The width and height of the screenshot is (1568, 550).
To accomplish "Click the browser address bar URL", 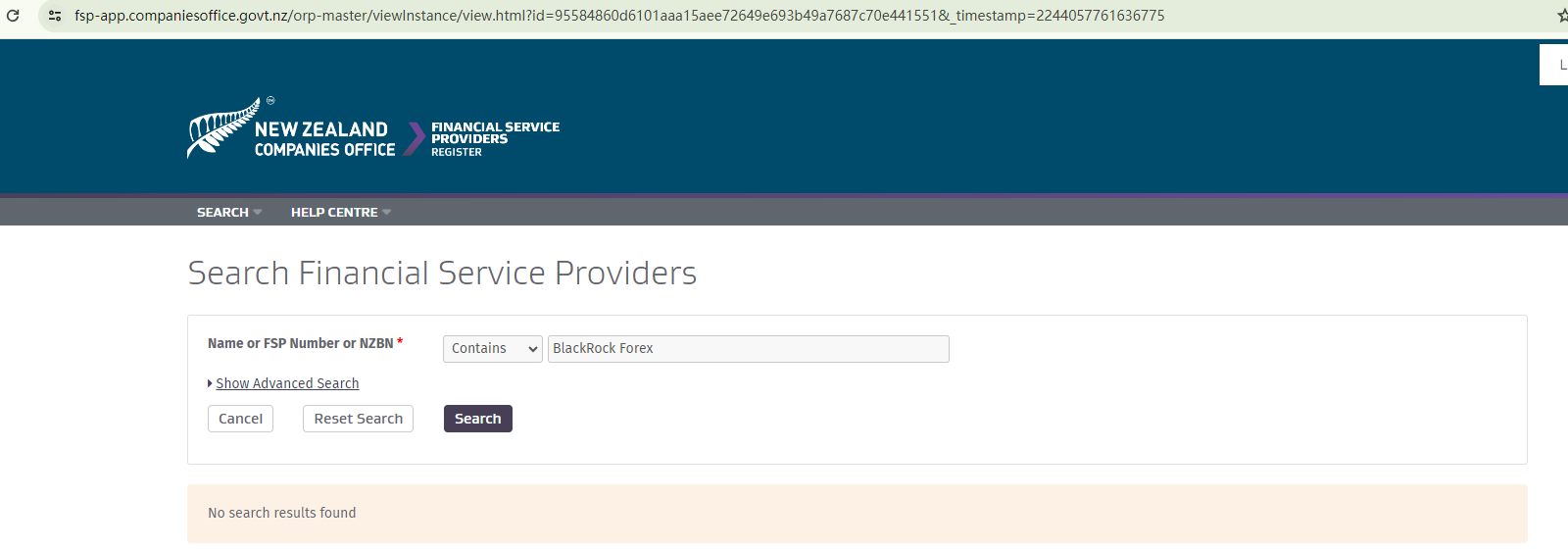I will [x=619, y=16].
